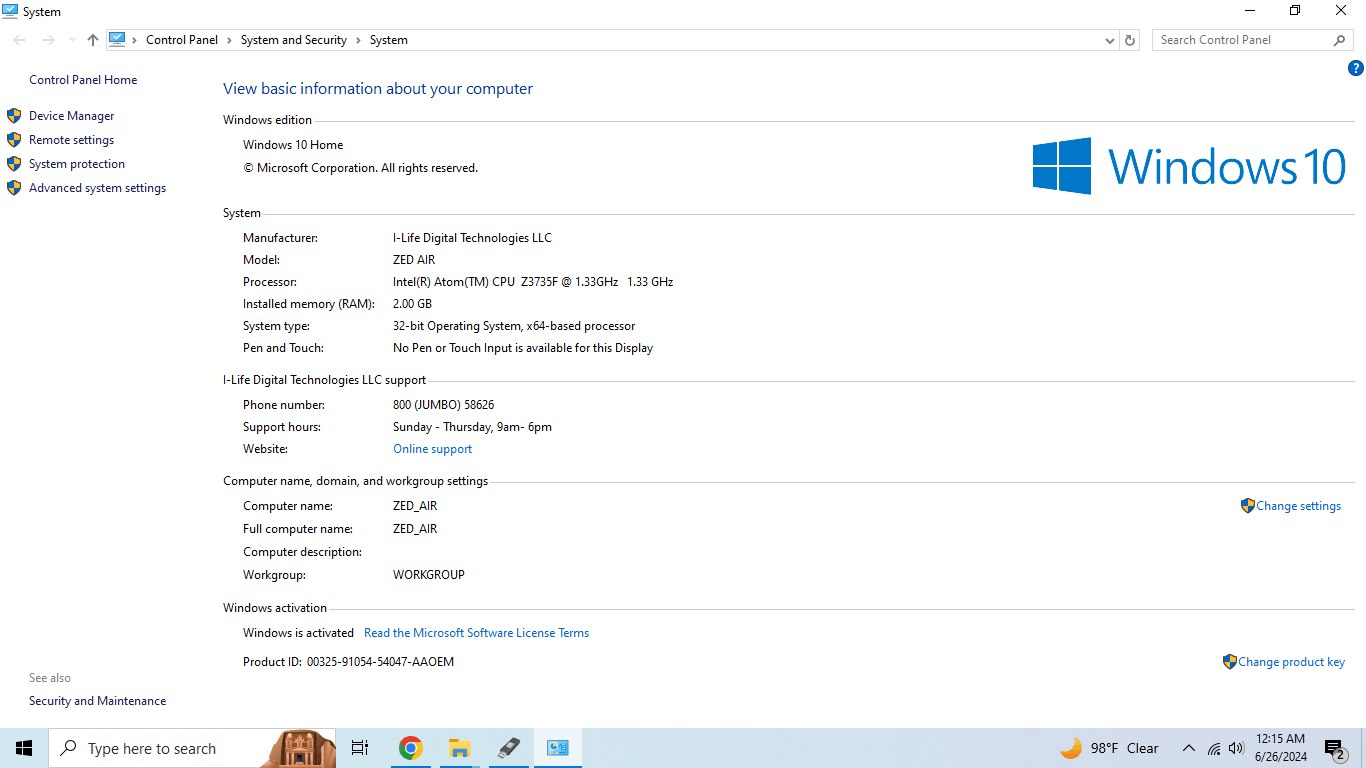Click the System window title icon
This screenshot has height=768, width=1366.
[x=11, y=11]
